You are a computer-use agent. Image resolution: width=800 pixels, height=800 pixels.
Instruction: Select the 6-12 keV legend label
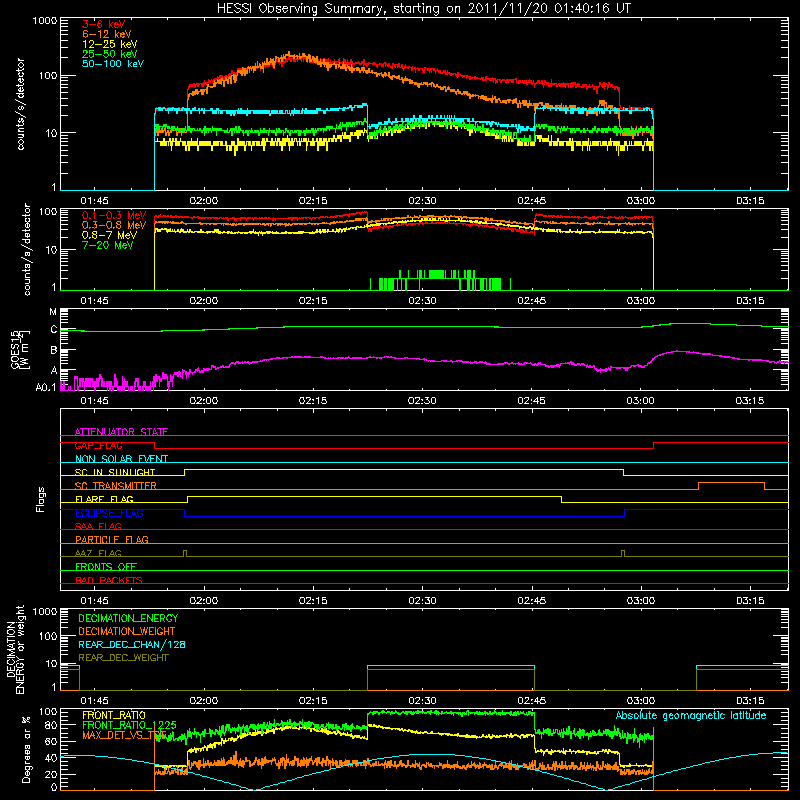click(x=107, y=34)
